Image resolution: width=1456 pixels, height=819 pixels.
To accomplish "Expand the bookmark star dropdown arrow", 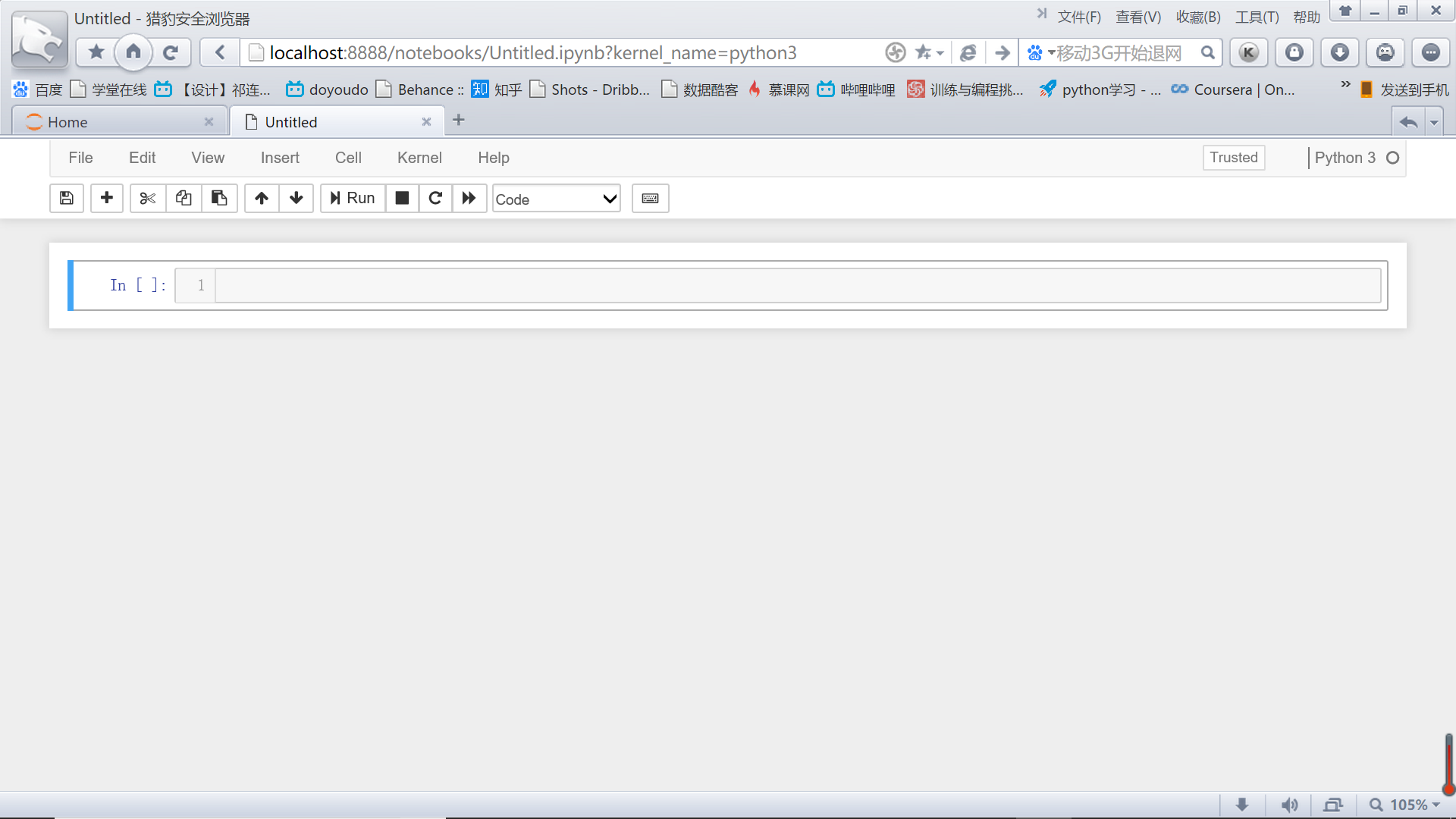I will (x=940, y=53).
